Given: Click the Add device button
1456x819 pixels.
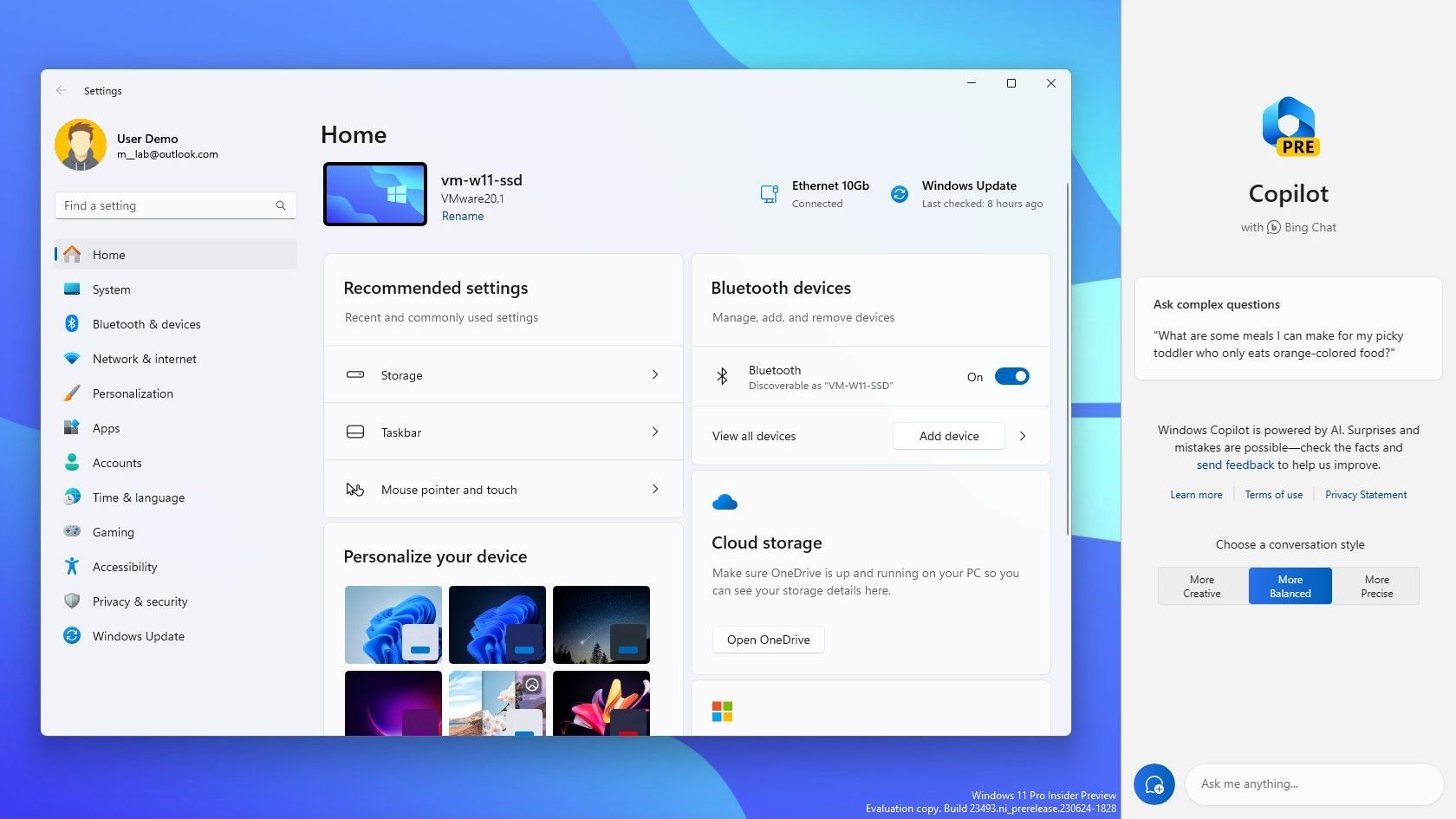Looking at the screenshot, I should [x=949, y=436].
